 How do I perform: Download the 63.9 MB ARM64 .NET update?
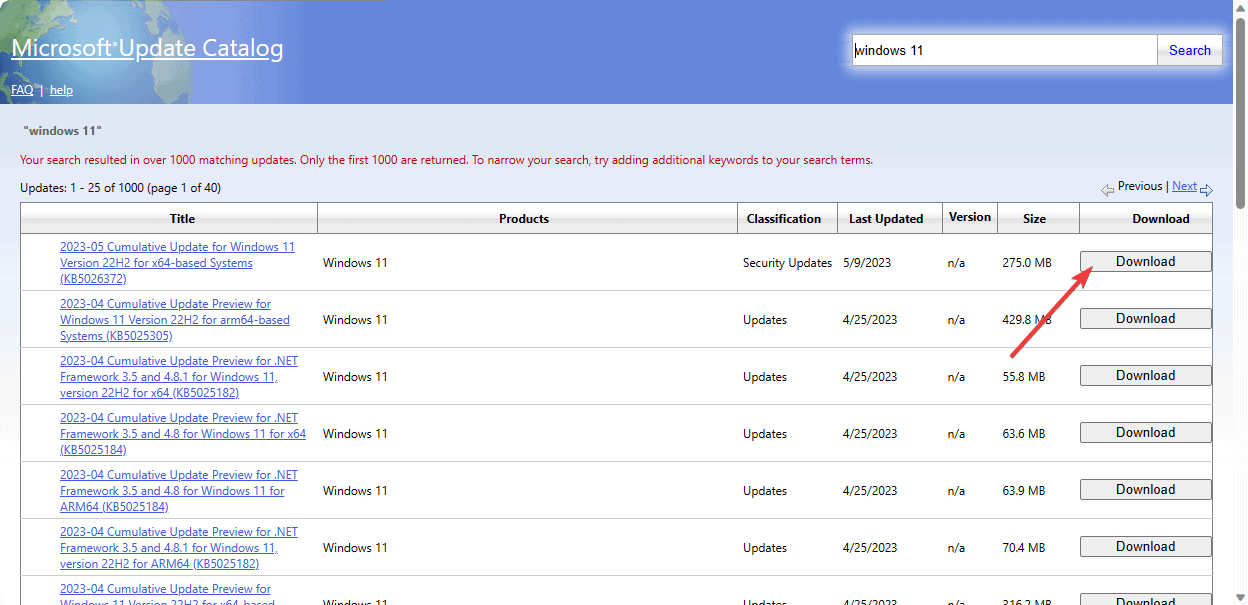click(1145, 490)
